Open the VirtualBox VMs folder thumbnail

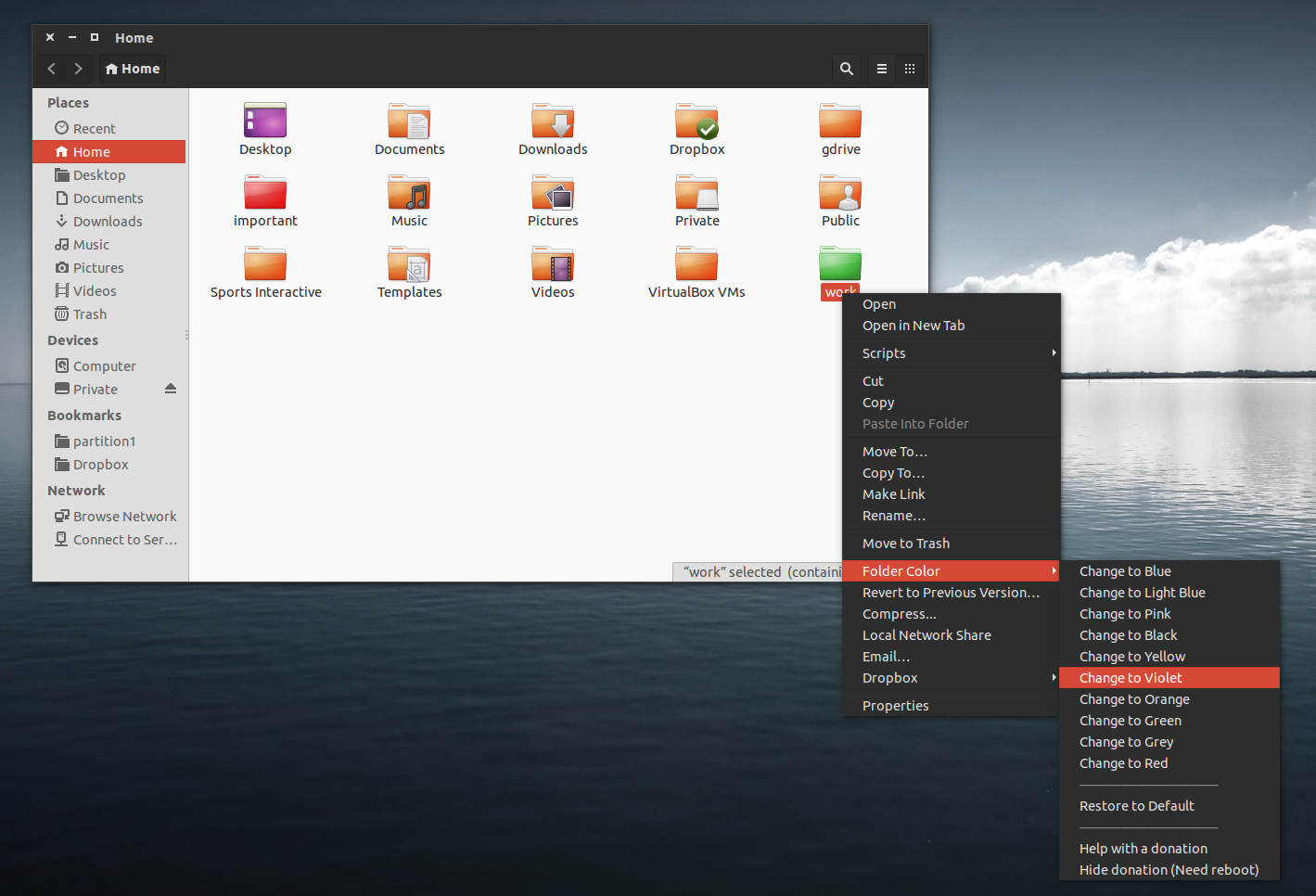pos(696,262)
